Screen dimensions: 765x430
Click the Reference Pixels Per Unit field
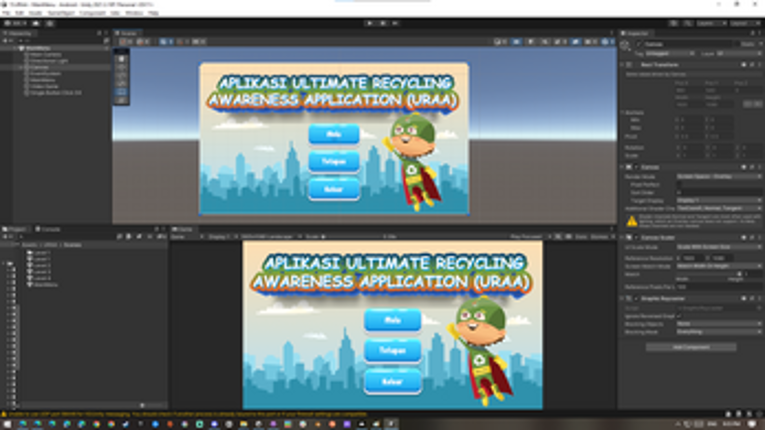coord(719,287)
